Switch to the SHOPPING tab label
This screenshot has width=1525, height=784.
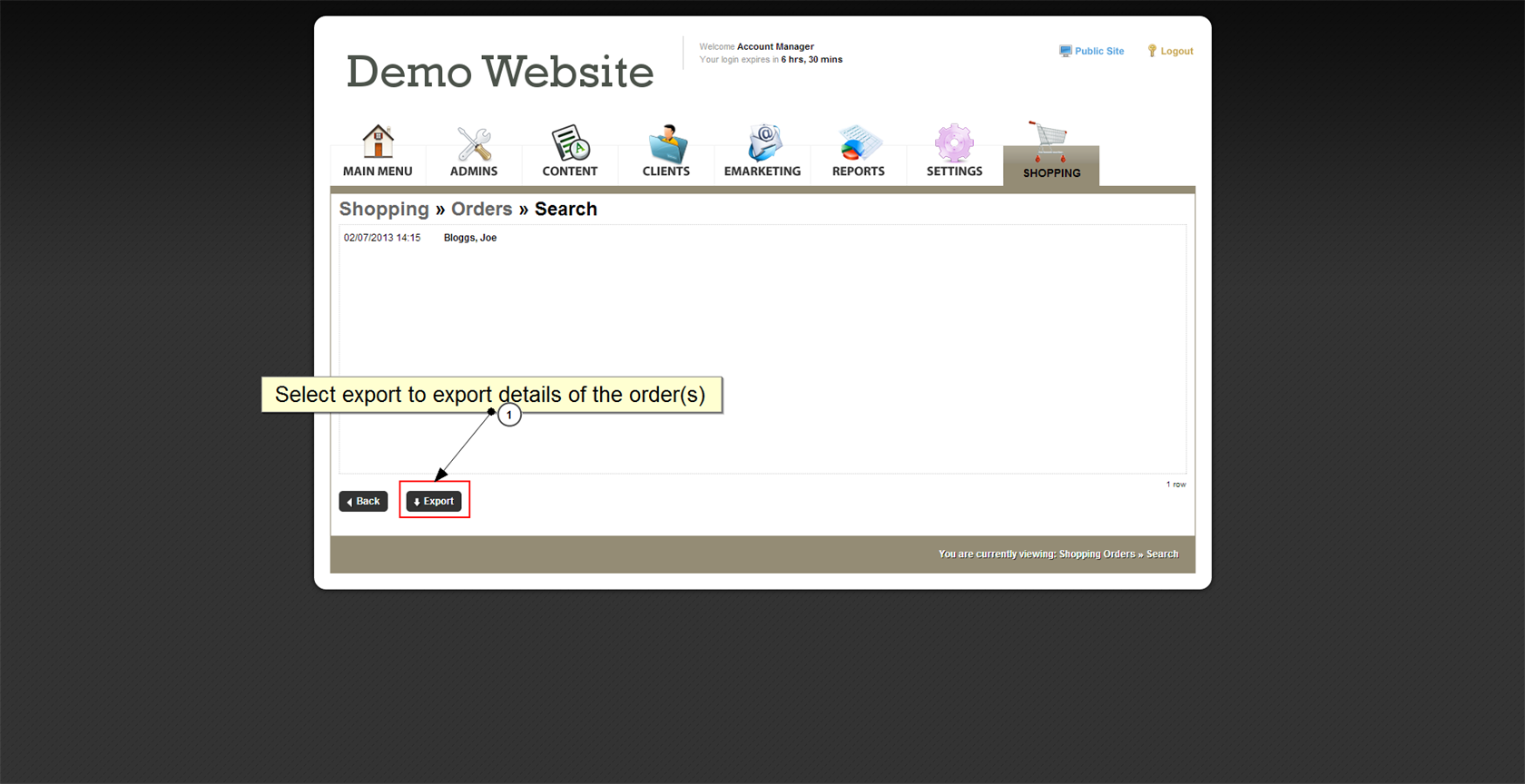pyautogui.click(x=1051, y=173)
